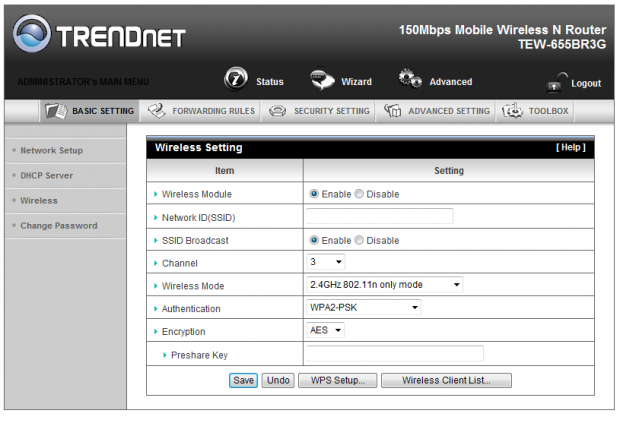Open WPS Setup
Viewport: 620px width, 423px height.
click(x=338, y=380)
